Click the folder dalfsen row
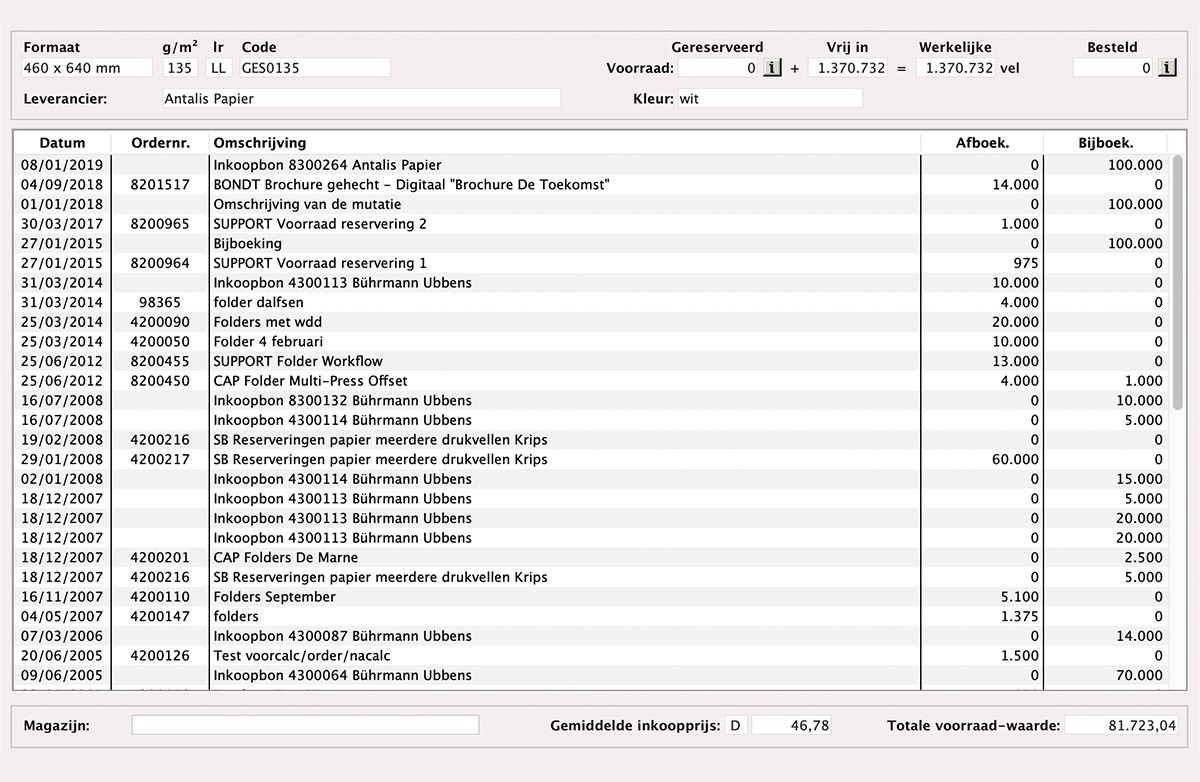 (591, 302)
